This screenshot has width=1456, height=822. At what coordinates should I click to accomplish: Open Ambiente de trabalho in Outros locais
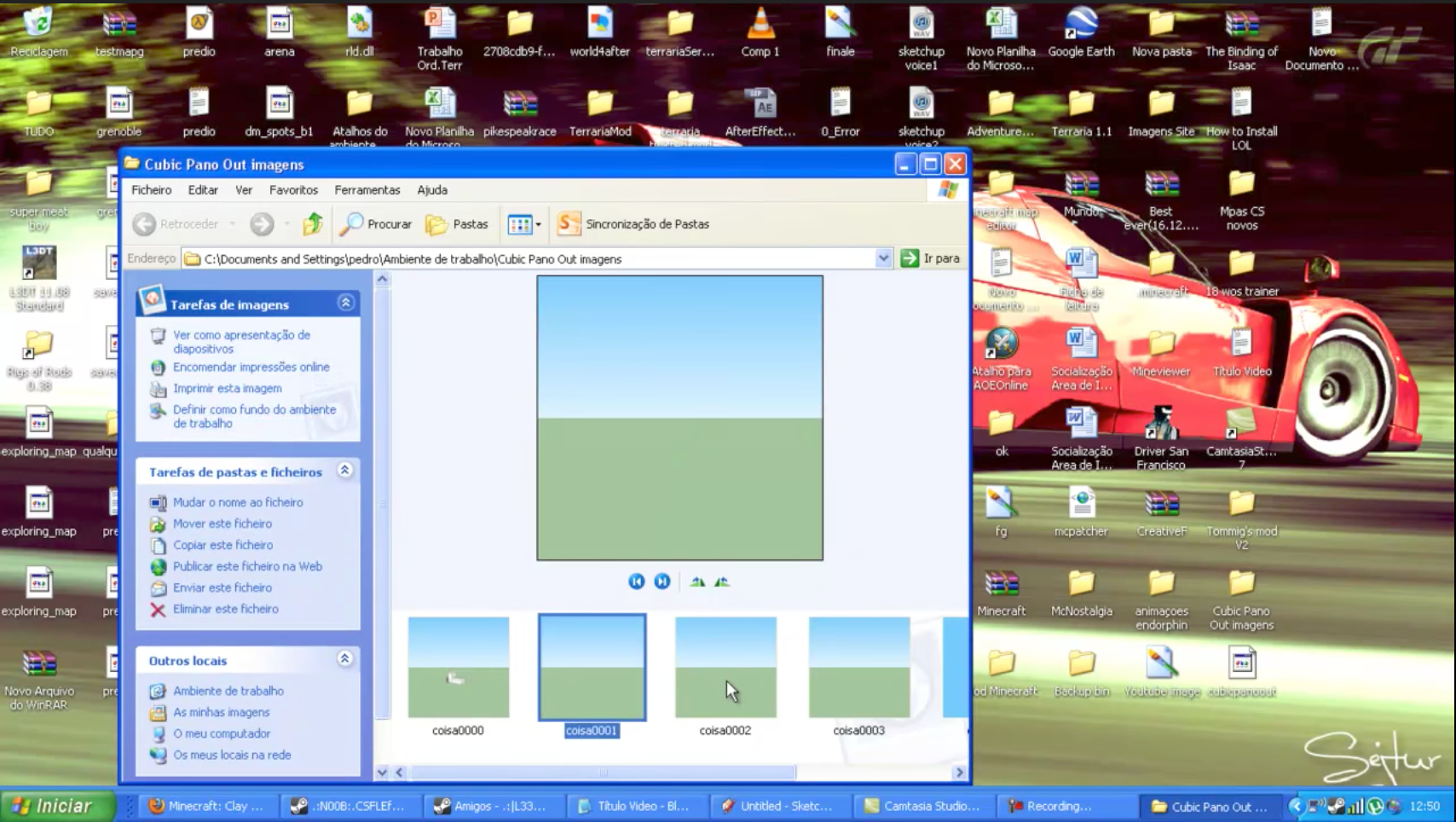(x=228, y=692)
